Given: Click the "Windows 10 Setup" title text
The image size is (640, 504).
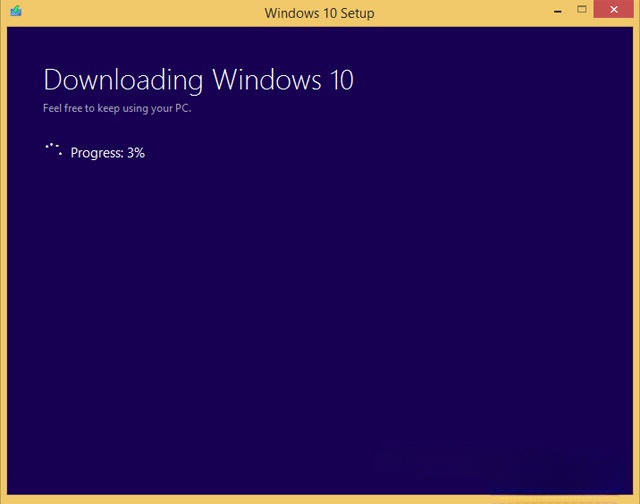Looking at the screenshot, I should click(x=319, y=13).
